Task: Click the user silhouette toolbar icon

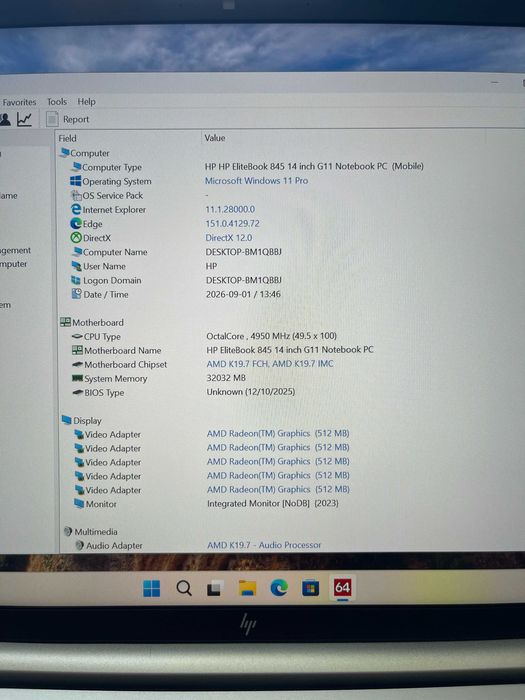Action: (x=5, y=119)
